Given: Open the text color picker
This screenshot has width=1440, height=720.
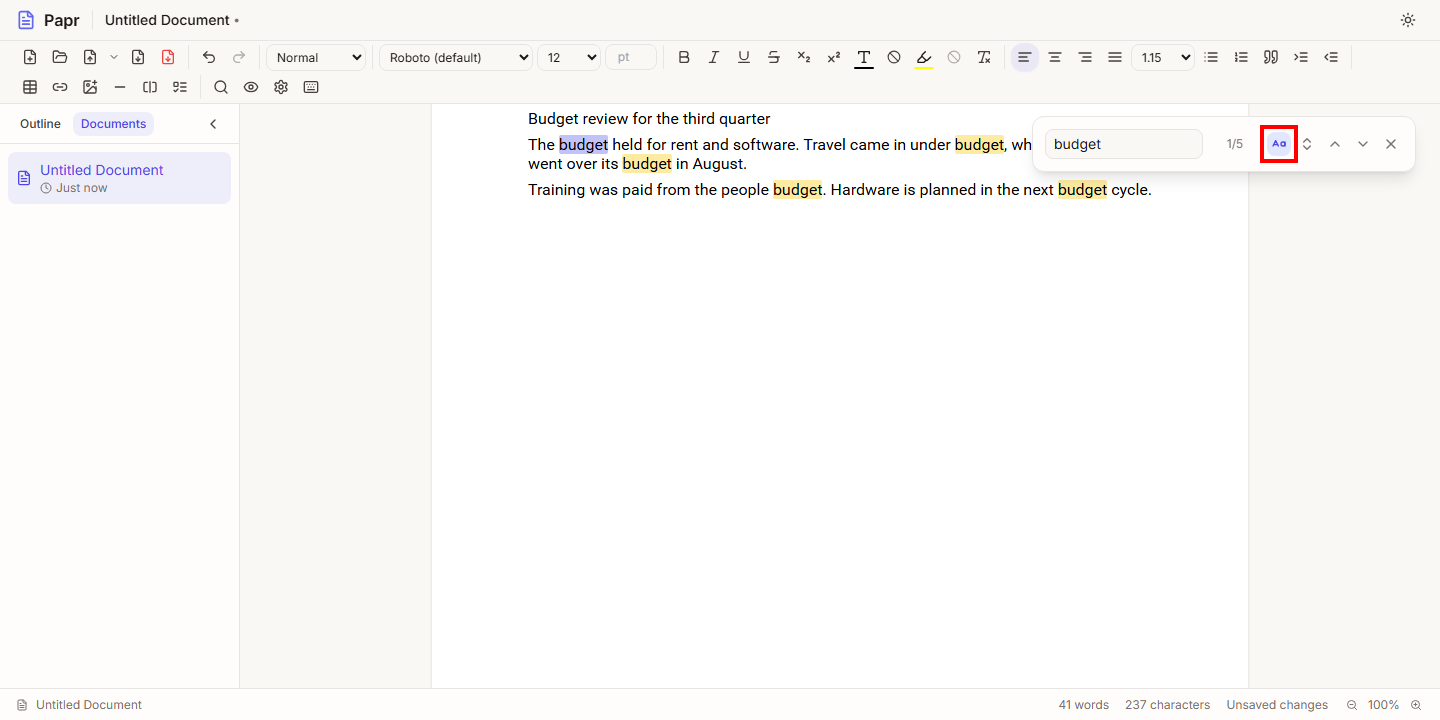Looking at the screenshot, I should 864,57.
